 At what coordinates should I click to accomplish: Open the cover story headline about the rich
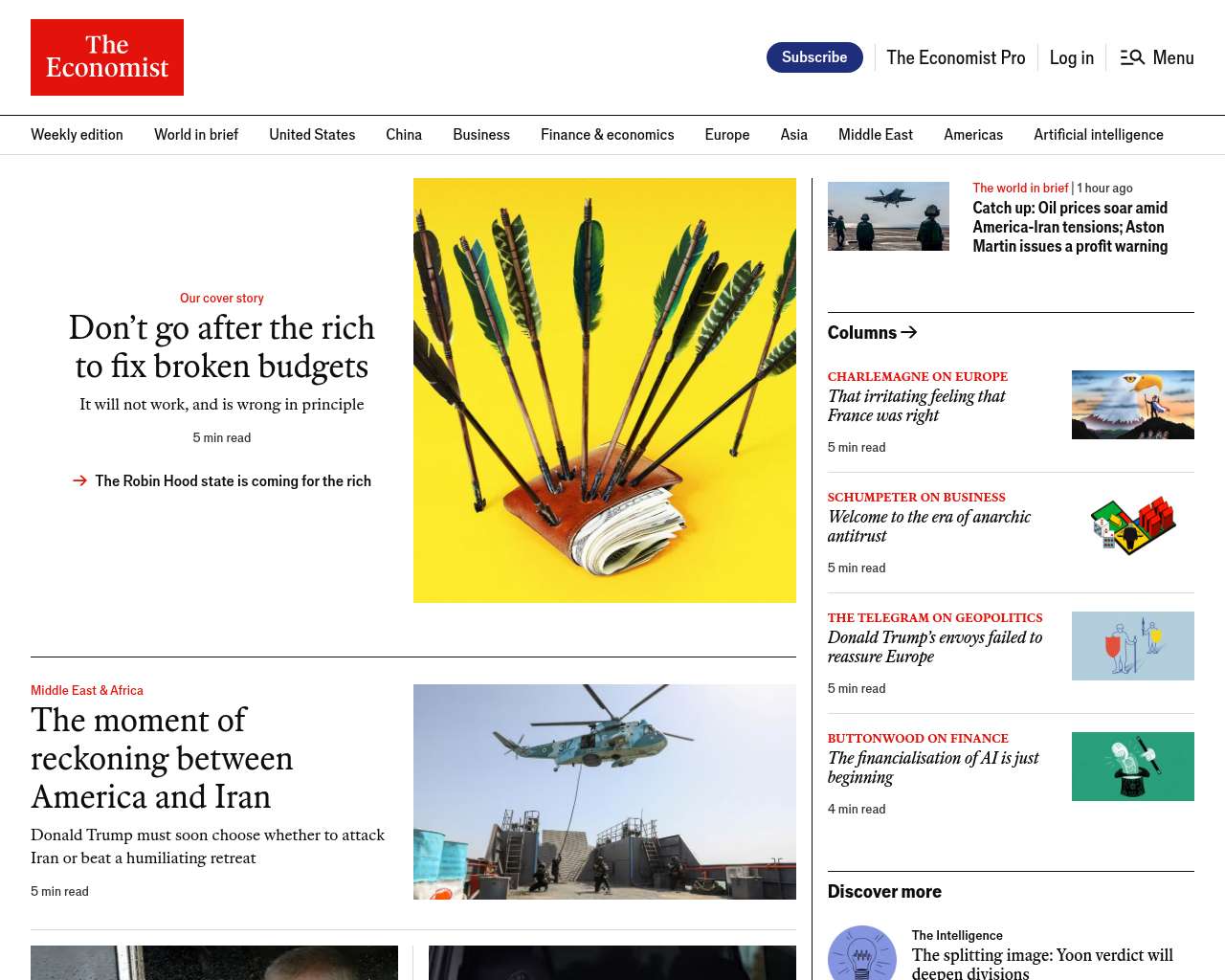pos(222,347)
